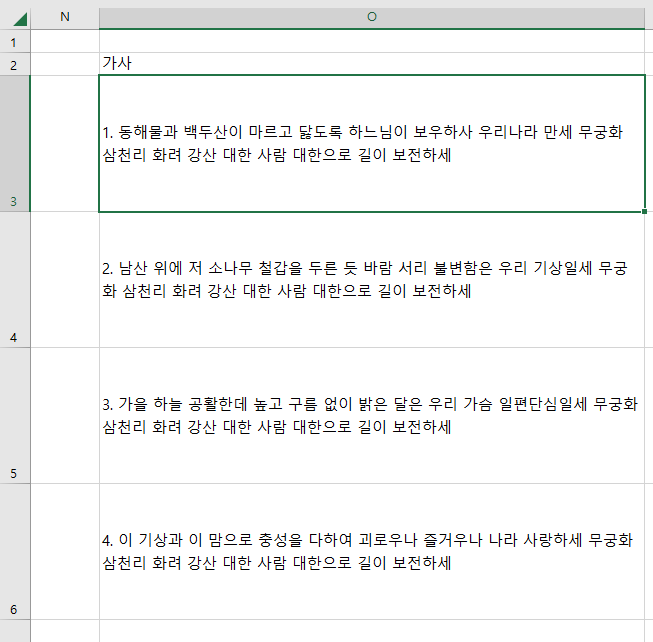This screenshot has width=653, height=642.
Task: Select row 6 header
Action: pyautogui.click(x=15, y=552)
